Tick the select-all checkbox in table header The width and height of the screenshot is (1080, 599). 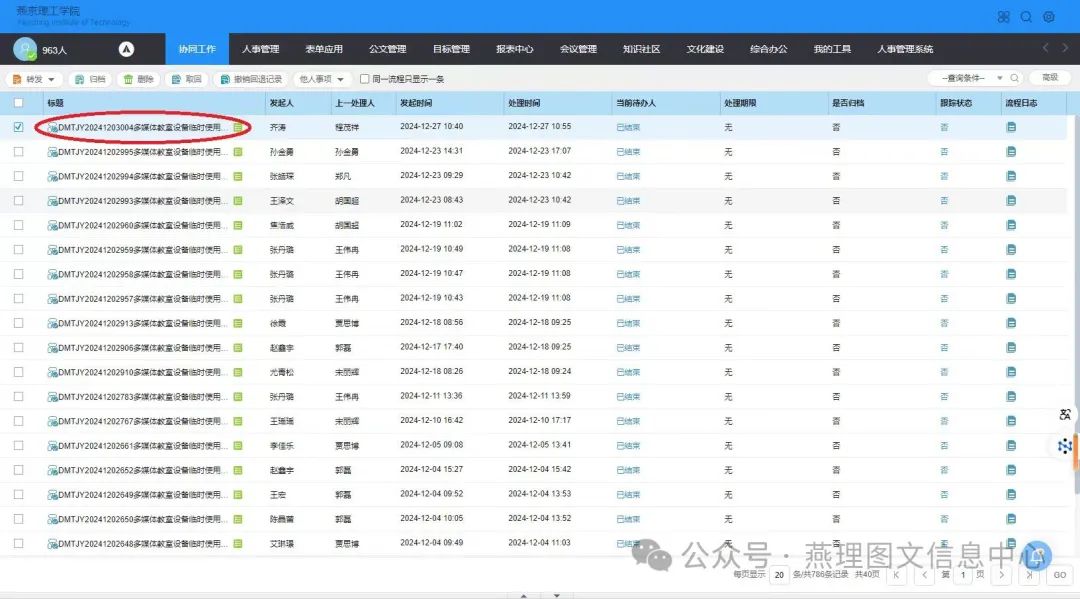18,103
